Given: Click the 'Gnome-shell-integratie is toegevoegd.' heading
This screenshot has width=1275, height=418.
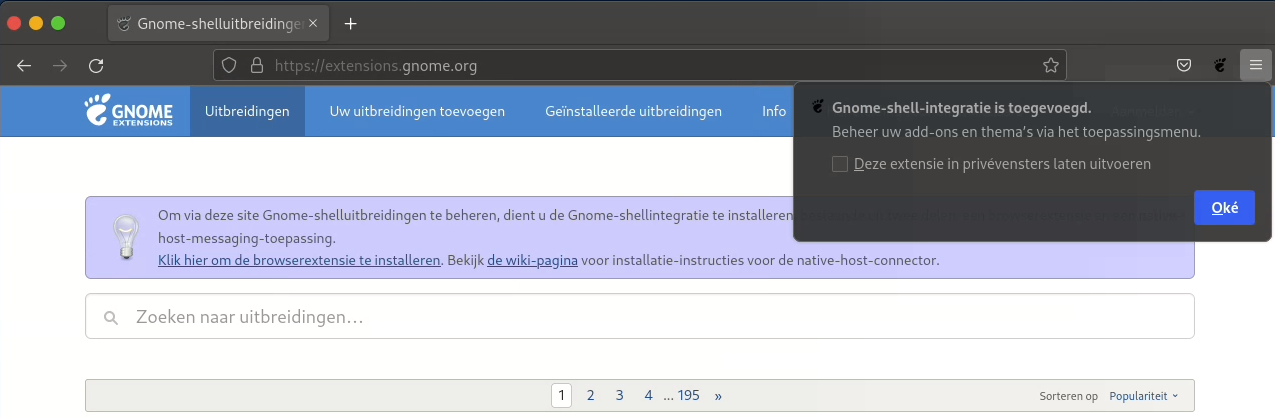Looking at the screenshot, I should [961, 107].
